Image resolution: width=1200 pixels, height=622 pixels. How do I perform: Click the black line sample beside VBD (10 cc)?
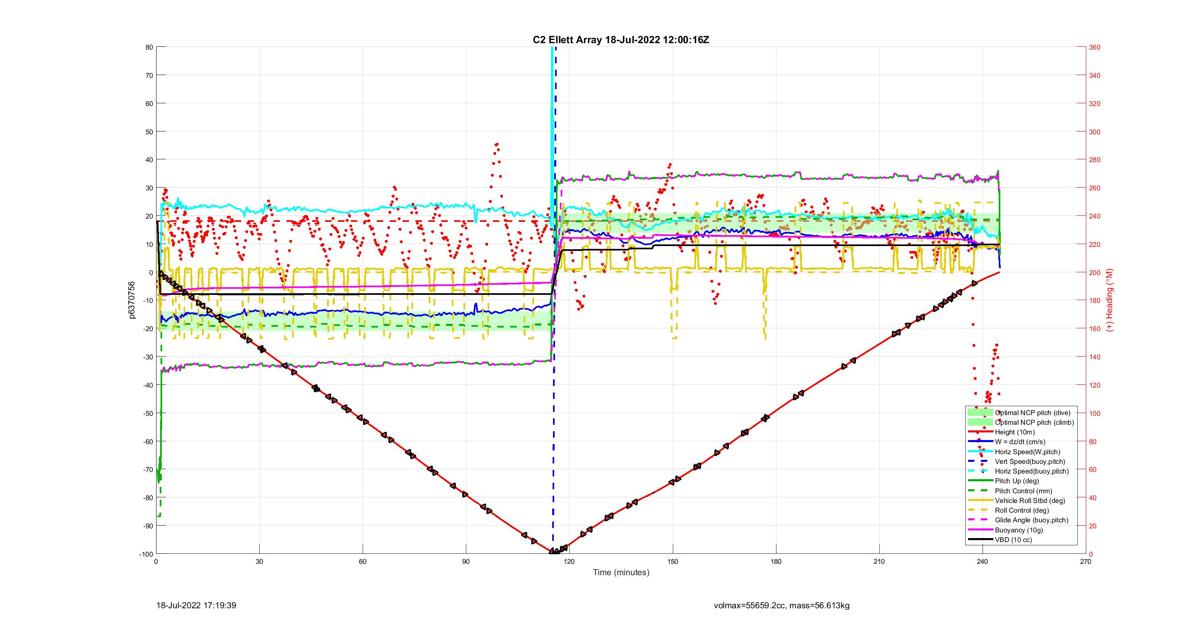pos(980,539)
